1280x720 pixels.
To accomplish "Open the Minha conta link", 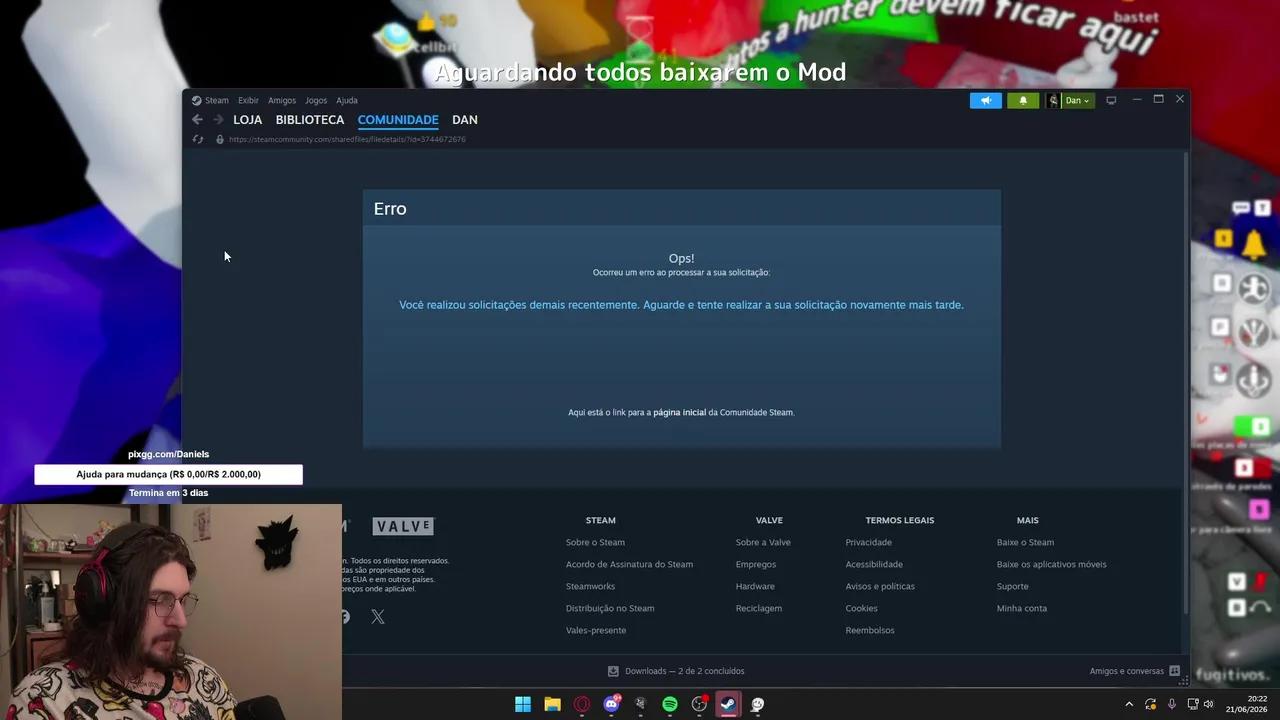I will coord(1021,608).
